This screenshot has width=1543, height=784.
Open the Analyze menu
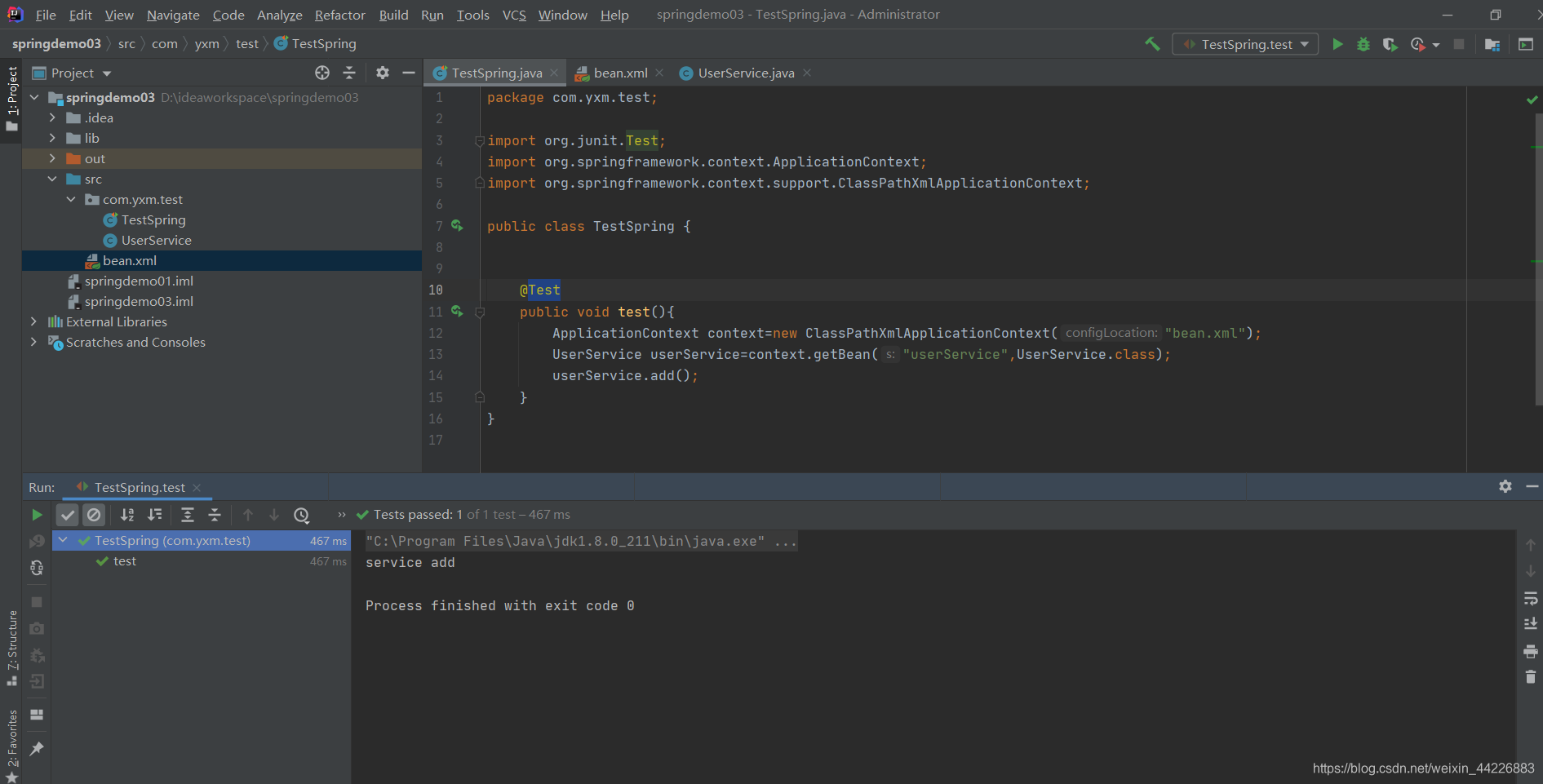[279, 15]
